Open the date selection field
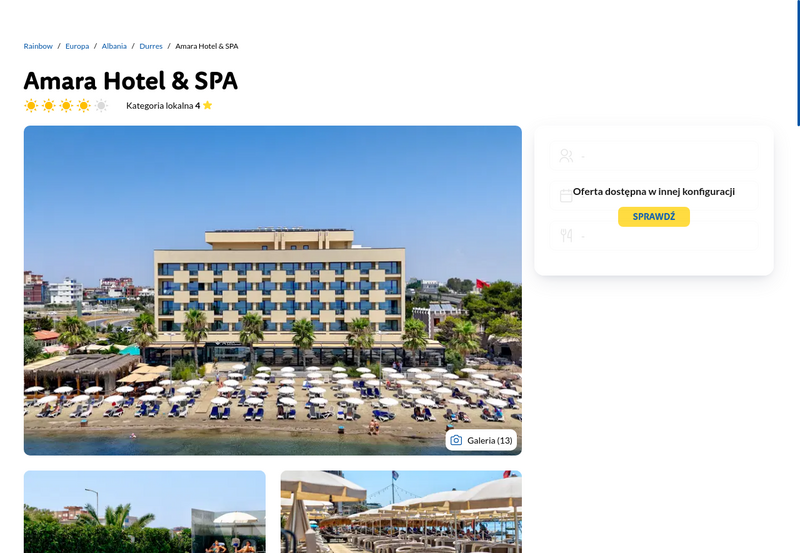 pyautogui.click(x=654, y=195)
